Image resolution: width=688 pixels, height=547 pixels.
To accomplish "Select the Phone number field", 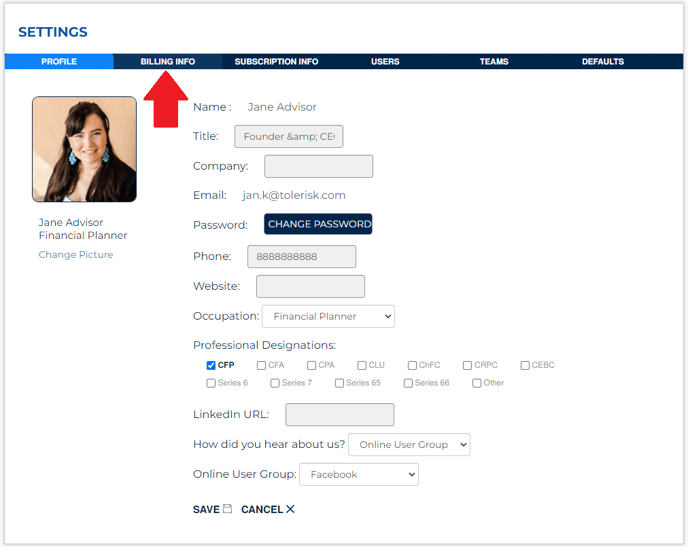I will click(301, 256).
